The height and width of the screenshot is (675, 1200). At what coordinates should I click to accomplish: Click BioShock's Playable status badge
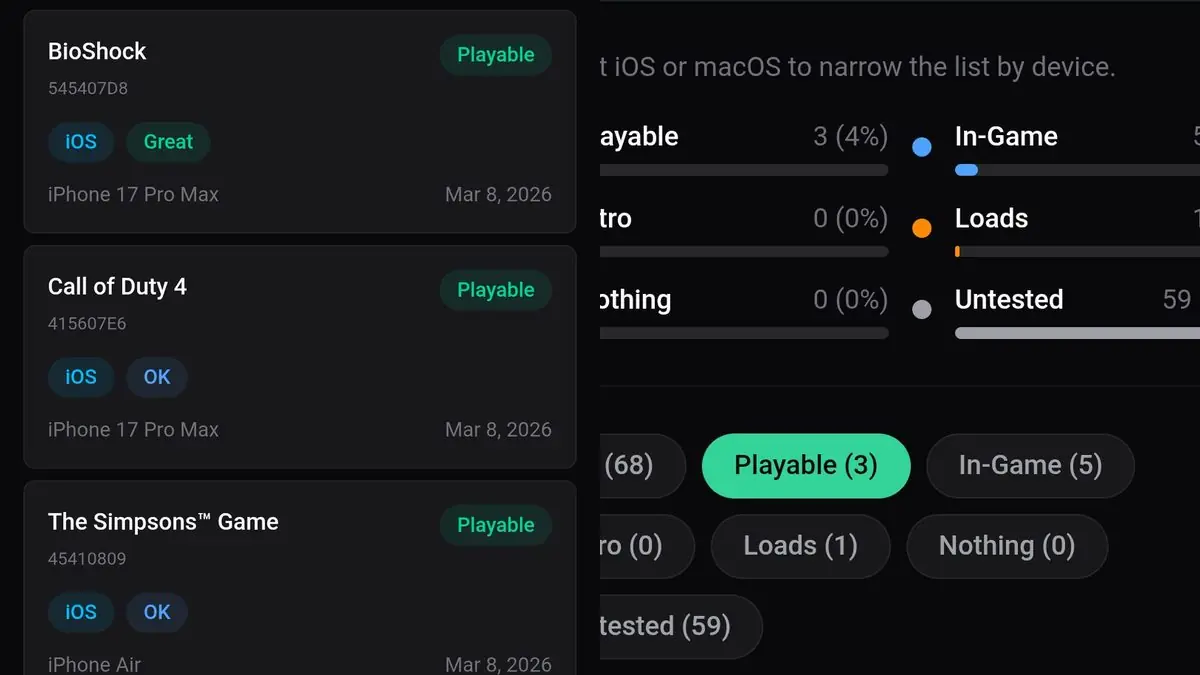tap(496, 55)
